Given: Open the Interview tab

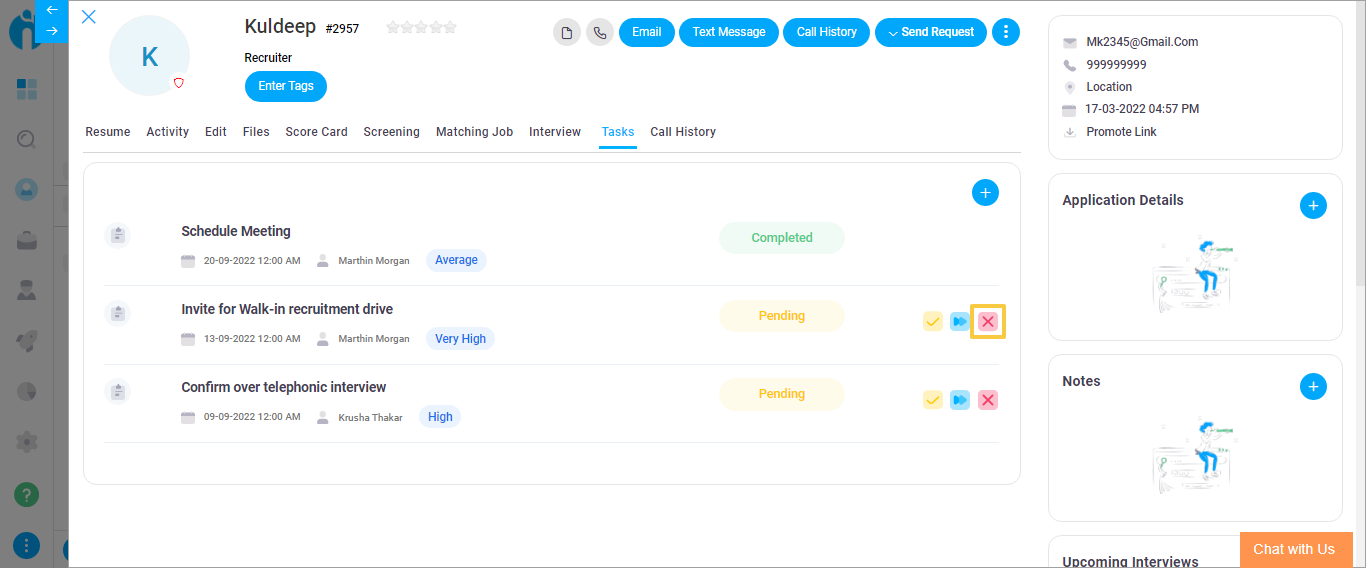Looking at the screenshot, I should point(555,132).
